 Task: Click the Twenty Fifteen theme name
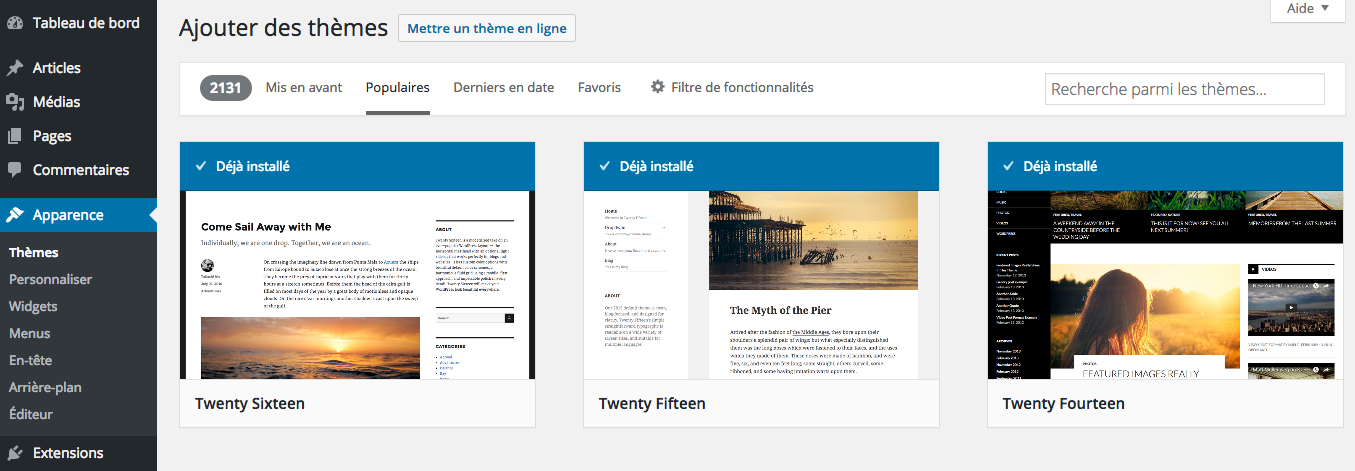click(652, 404)
